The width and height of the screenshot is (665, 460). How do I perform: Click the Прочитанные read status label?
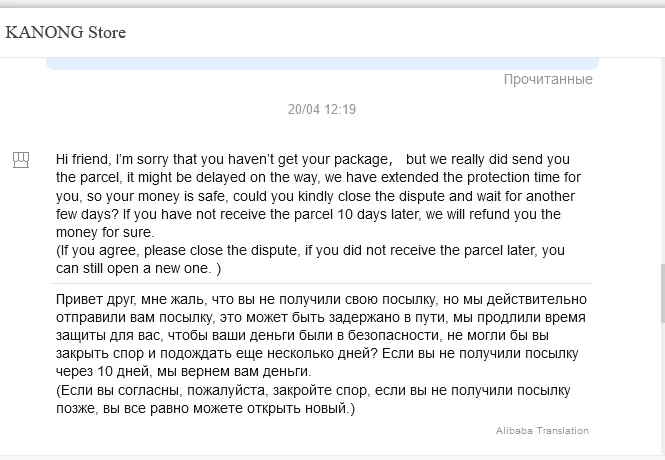click(x=548, y=79)
